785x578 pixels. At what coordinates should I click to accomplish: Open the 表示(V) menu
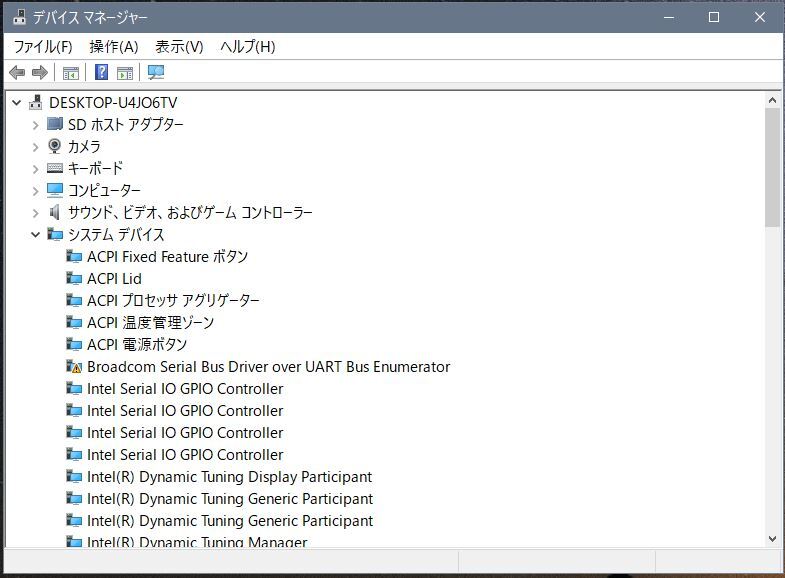pos(179,47)
